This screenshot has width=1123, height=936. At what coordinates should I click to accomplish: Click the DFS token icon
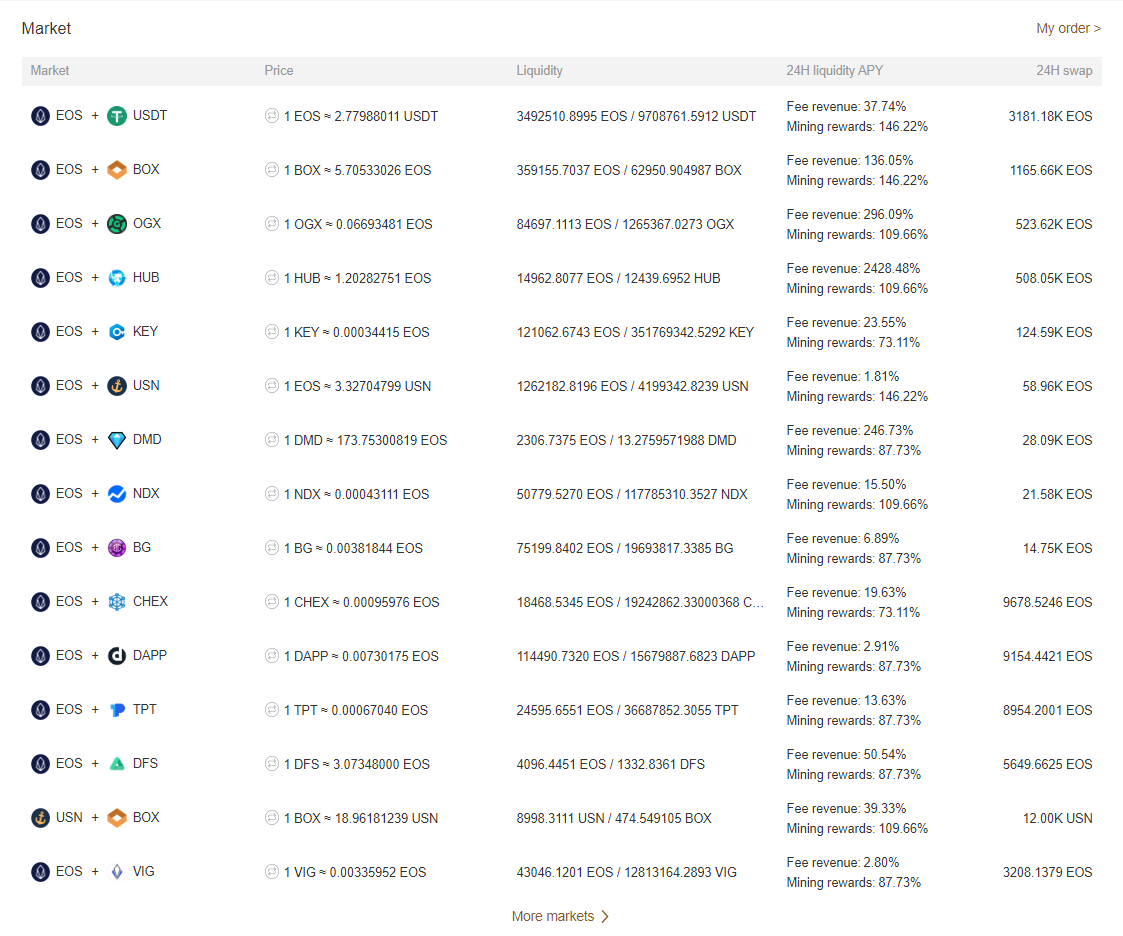[117, 764]
